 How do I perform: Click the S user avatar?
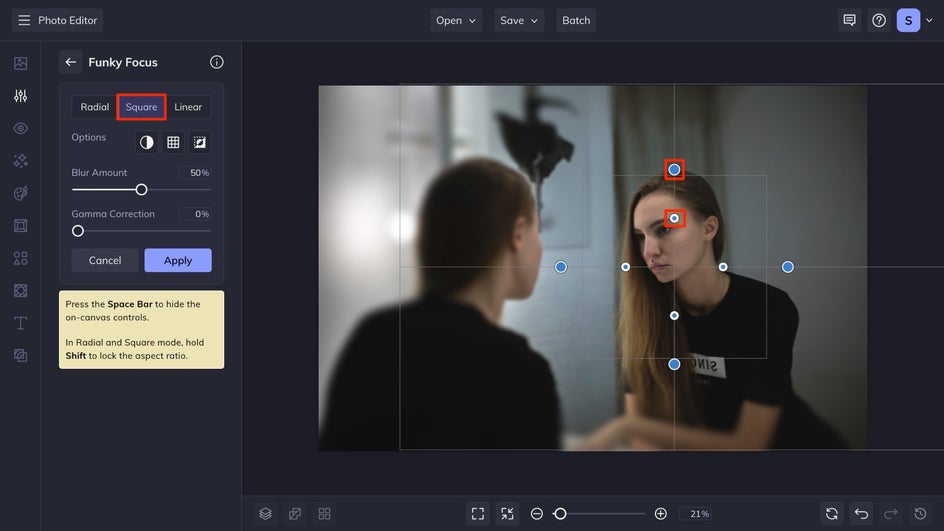[x=908, y=20]
